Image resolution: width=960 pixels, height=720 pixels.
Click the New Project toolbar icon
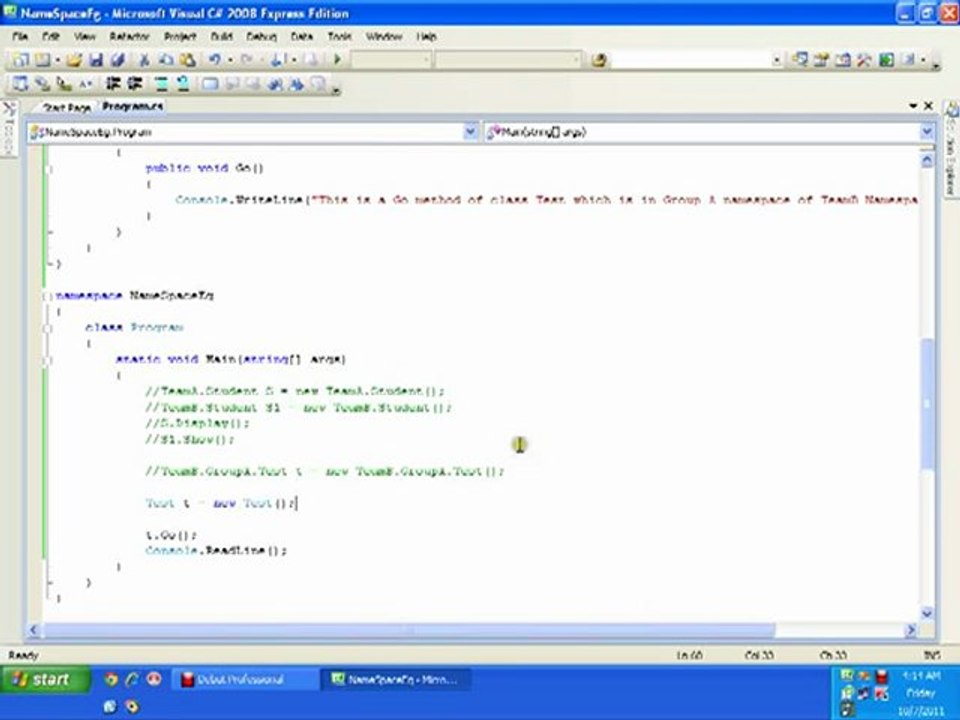coord(21,59)
